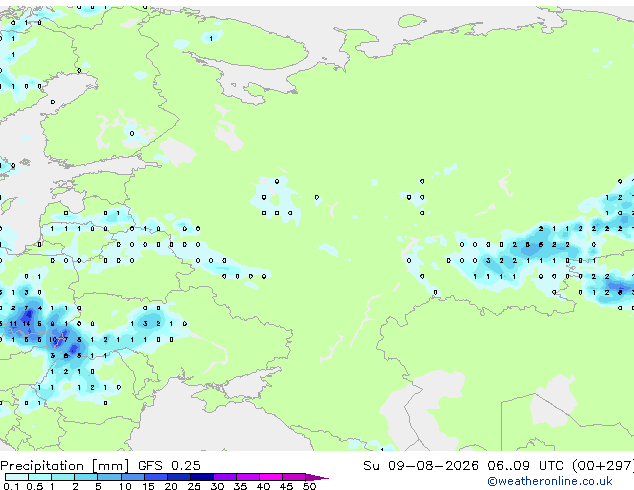Click the 0.1–0.5 mm palest legend swatch

click(17, 477)
